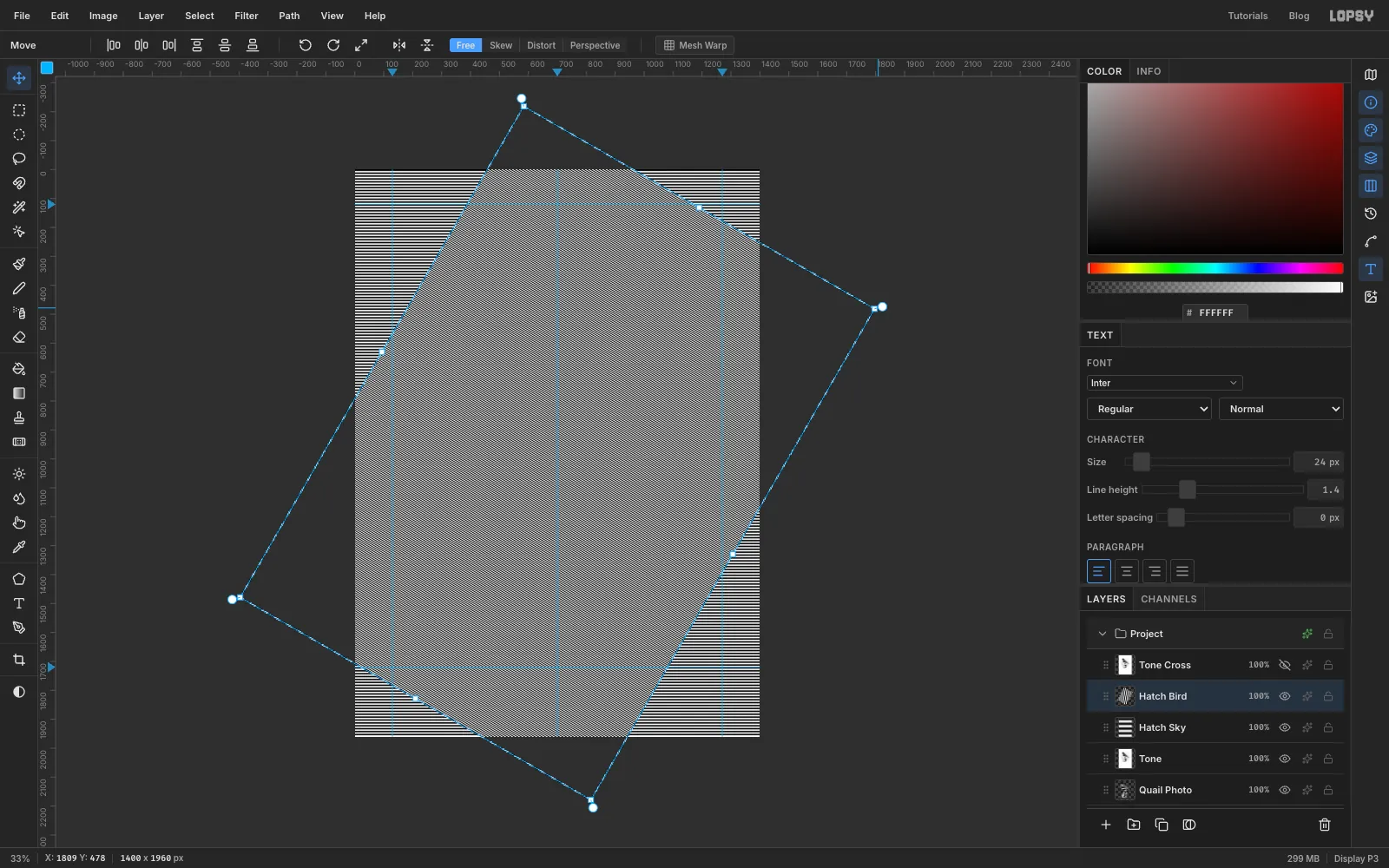Viewport: 1389px width, 868px height.
Task: Select the Dodge (sun) tool
Action: (18, 474)
